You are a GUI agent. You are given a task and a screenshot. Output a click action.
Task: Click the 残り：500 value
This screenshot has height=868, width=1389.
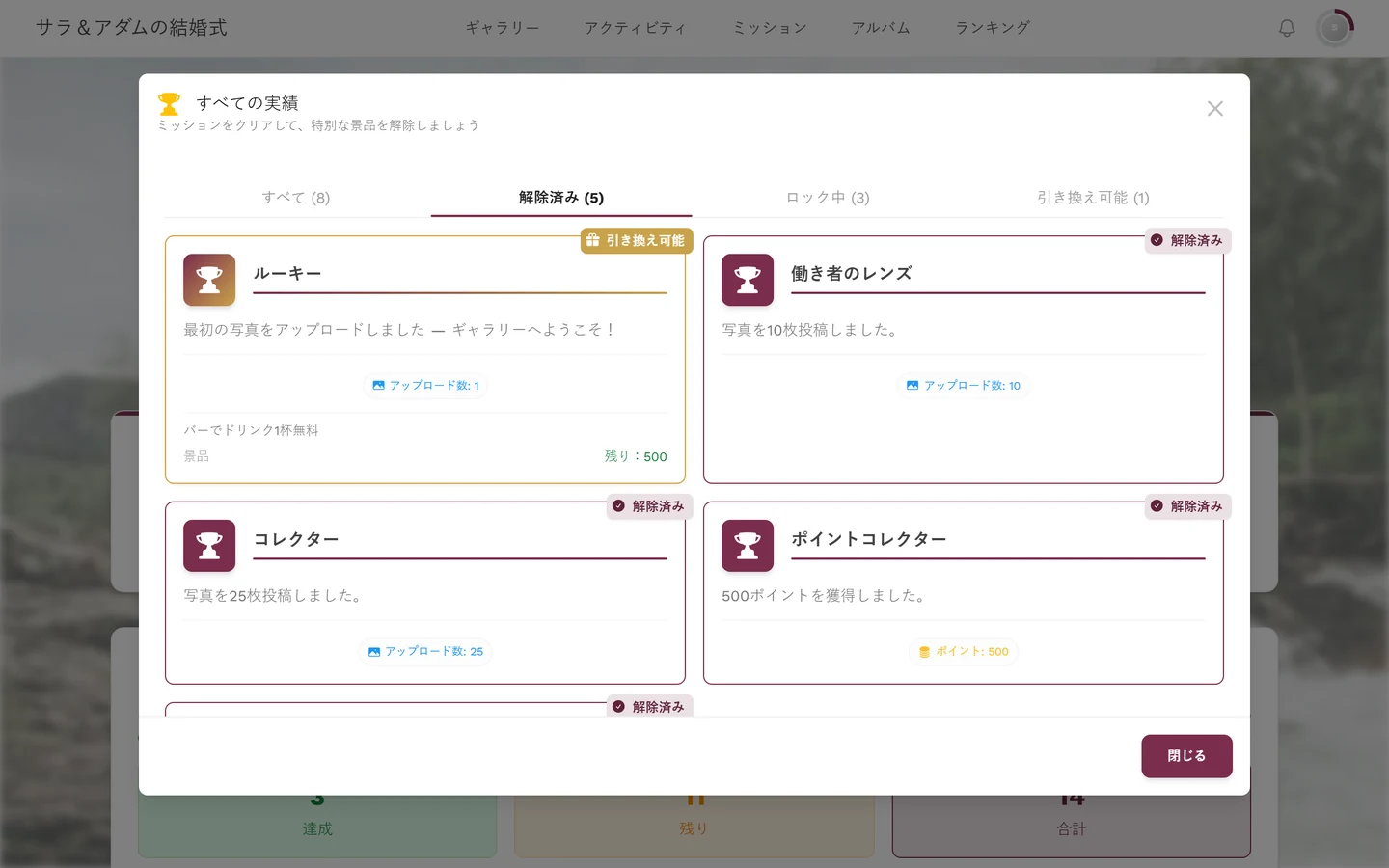coord(636,456)
